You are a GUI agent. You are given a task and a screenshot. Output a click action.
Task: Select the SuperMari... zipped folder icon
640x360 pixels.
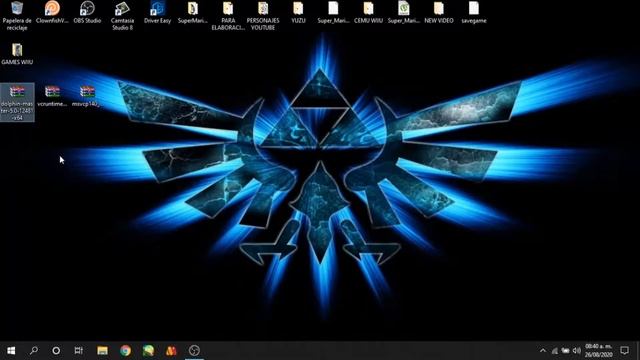tap(192, 12)
